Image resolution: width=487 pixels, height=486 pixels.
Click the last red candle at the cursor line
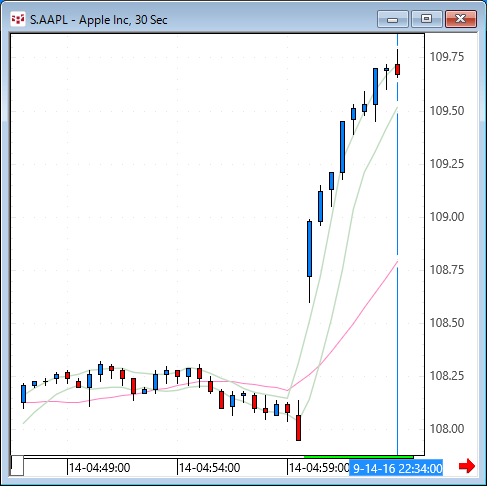pos(397,70)
